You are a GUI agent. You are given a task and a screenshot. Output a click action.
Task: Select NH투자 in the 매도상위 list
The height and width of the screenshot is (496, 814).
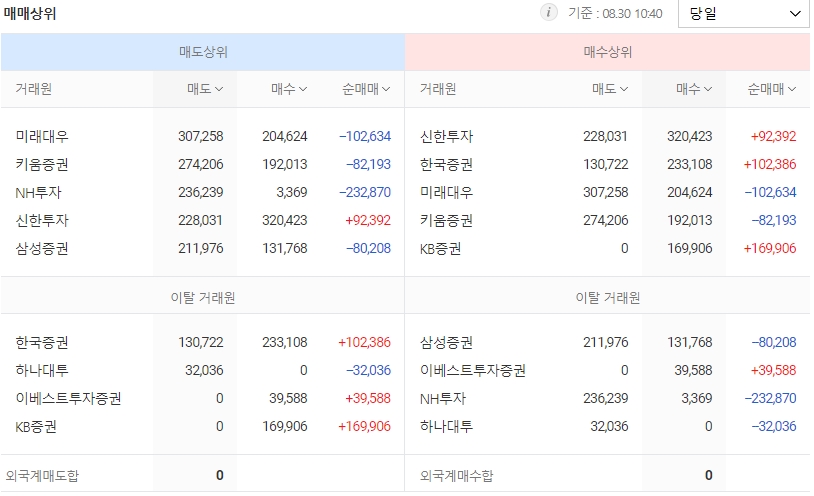click(x=38, y=192)
